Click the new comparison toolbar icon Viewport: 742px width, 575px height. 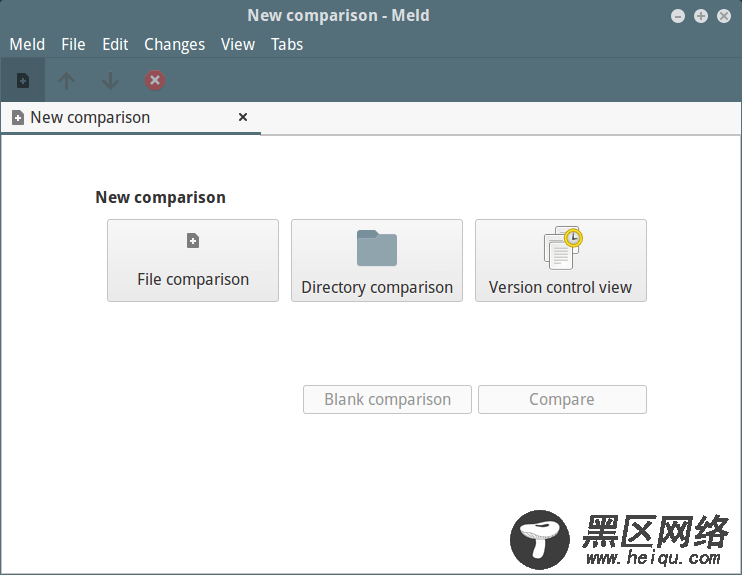[23, 80]
